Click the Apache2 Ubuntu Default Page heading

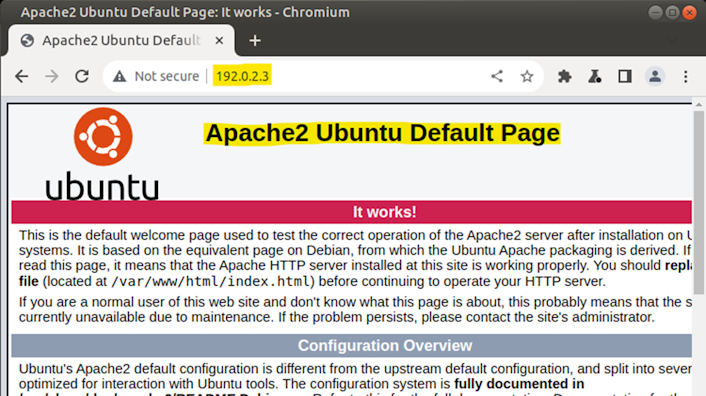pos(382,133)
